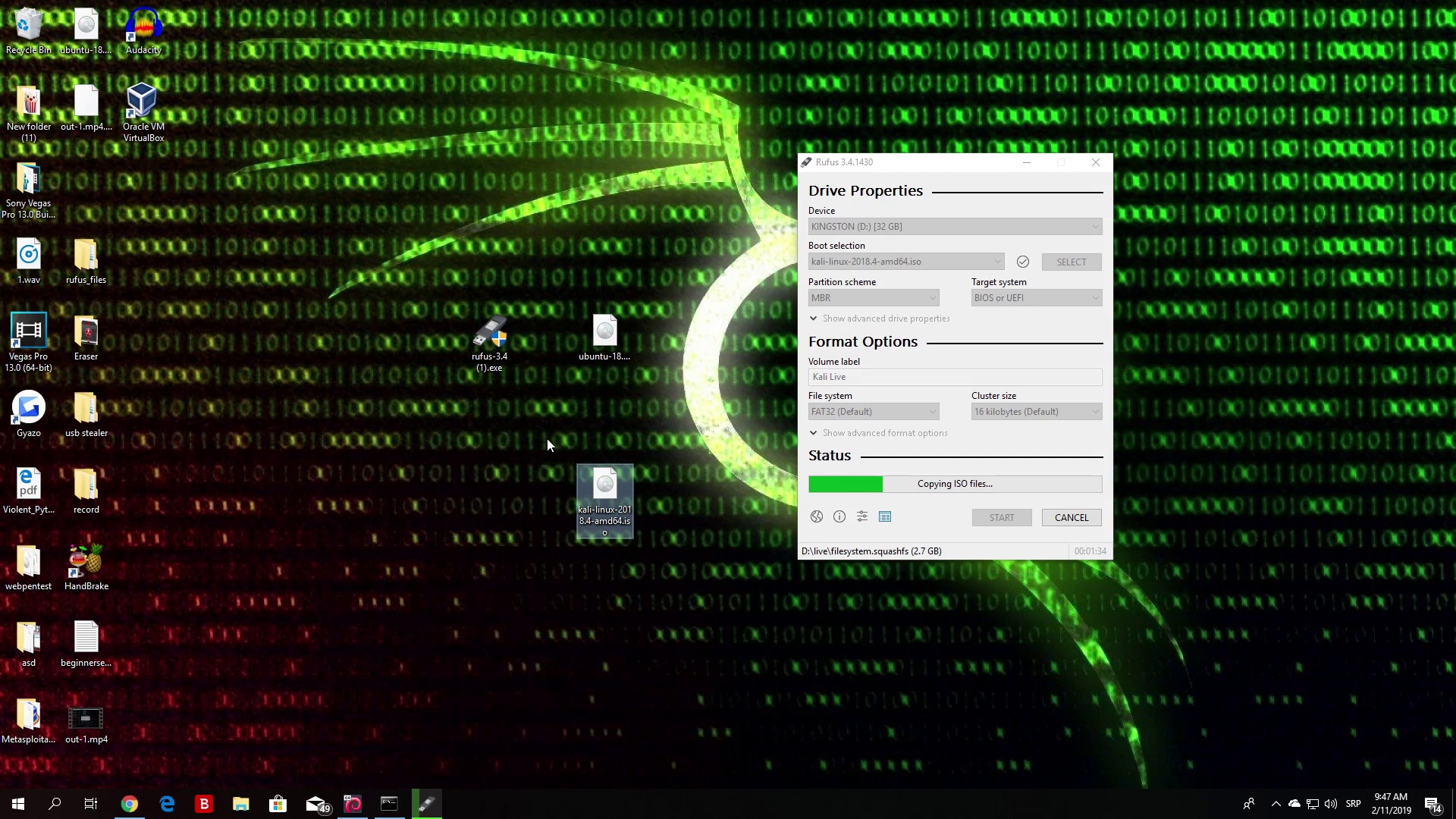The width and height of the screenshot is (1456, 819).
Task: Open Microsoft Edge from the taskbar
Action: click(x=167, y=804)
